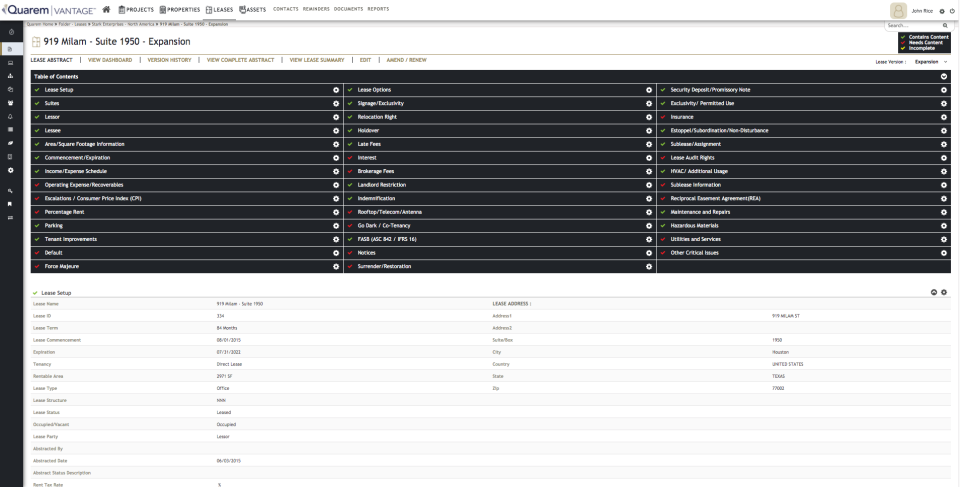Click the sidebar users group icon

tap(10, 103)
